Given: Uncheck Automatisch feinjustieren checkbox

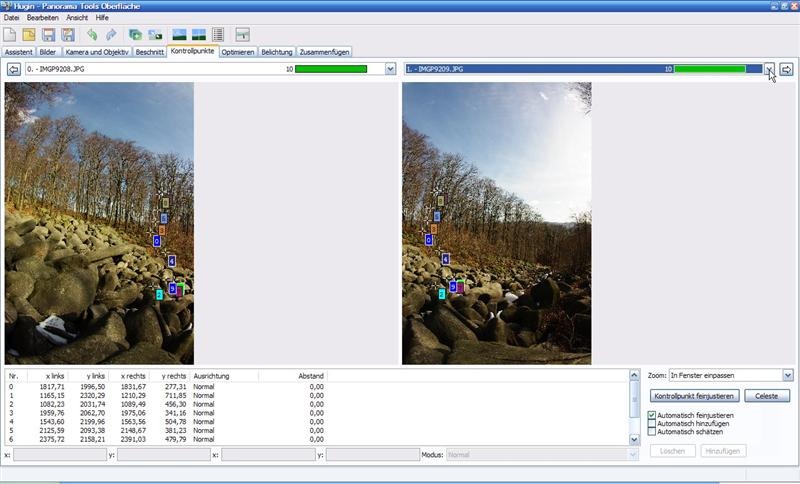Looking at the screenshot, I should click(x=652, y=415).
